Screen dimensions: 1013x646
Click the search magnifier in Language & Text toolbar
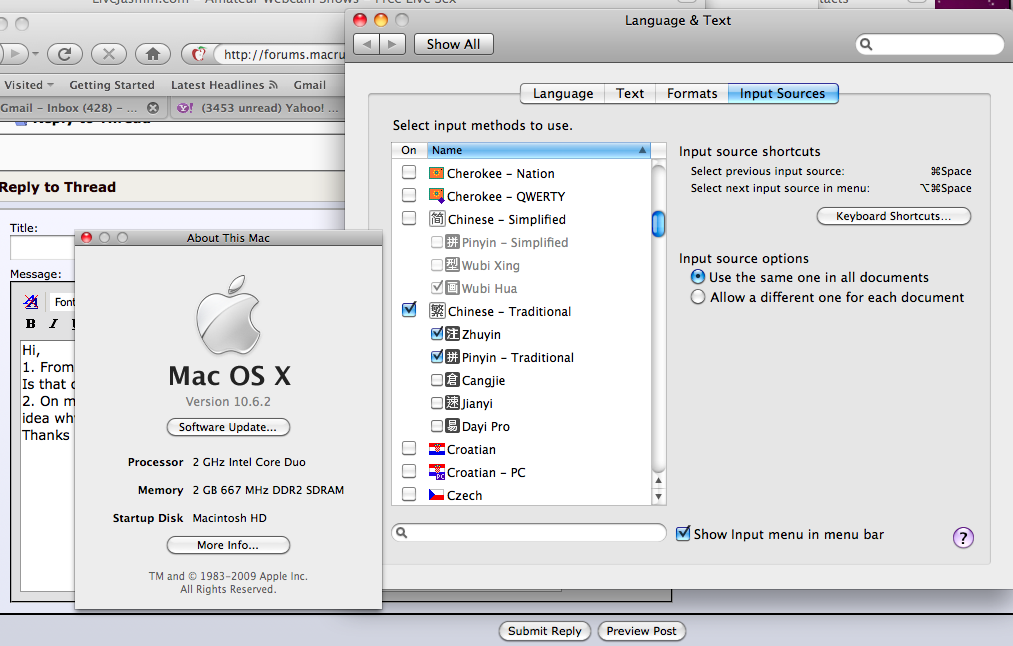point(866,44)
